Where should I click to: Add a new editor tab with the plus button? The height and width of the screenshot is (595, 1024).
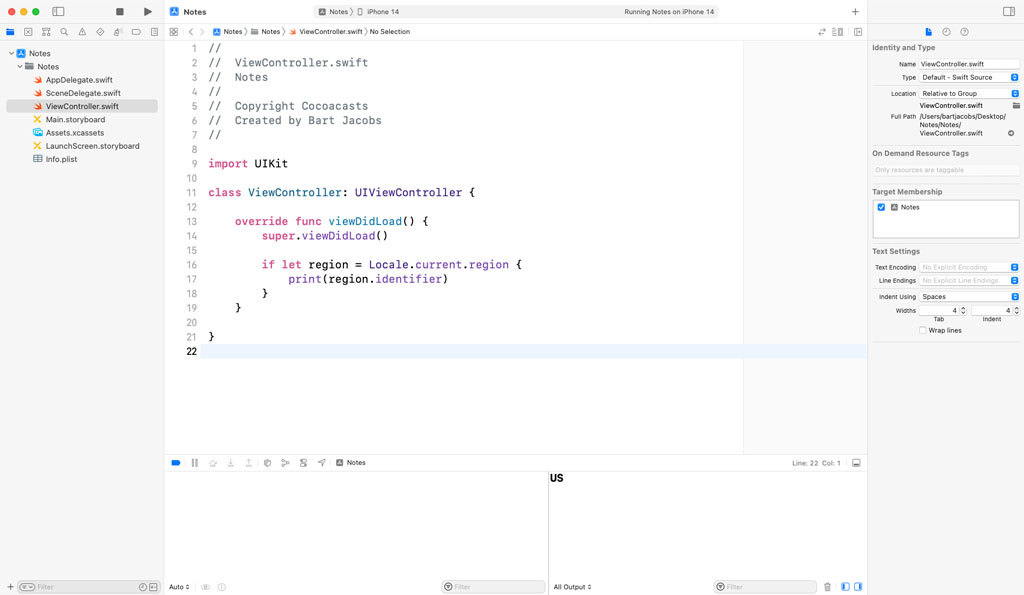click(x=855, y=11)
